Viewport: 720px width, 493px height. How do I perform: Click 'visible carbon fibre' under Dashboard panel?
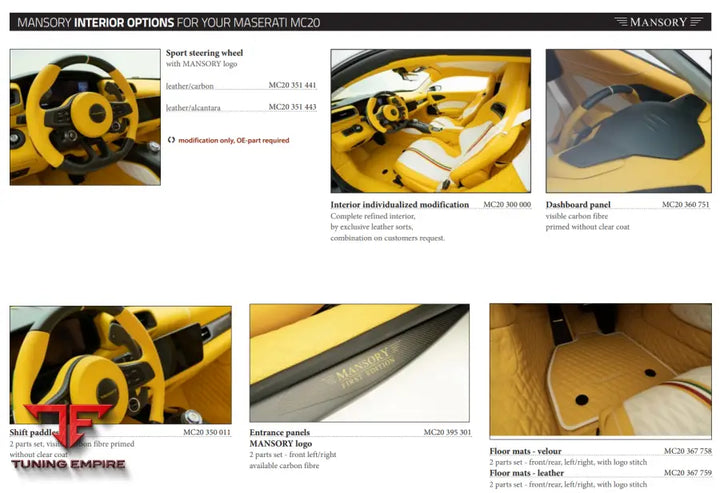click(577, 216)
